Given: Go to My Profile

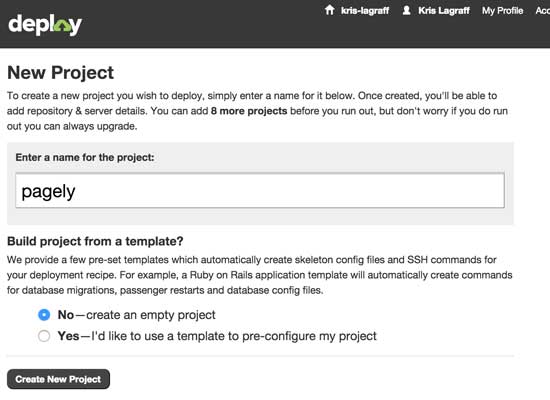Looking at the screenshot, I should click(502, 11).
